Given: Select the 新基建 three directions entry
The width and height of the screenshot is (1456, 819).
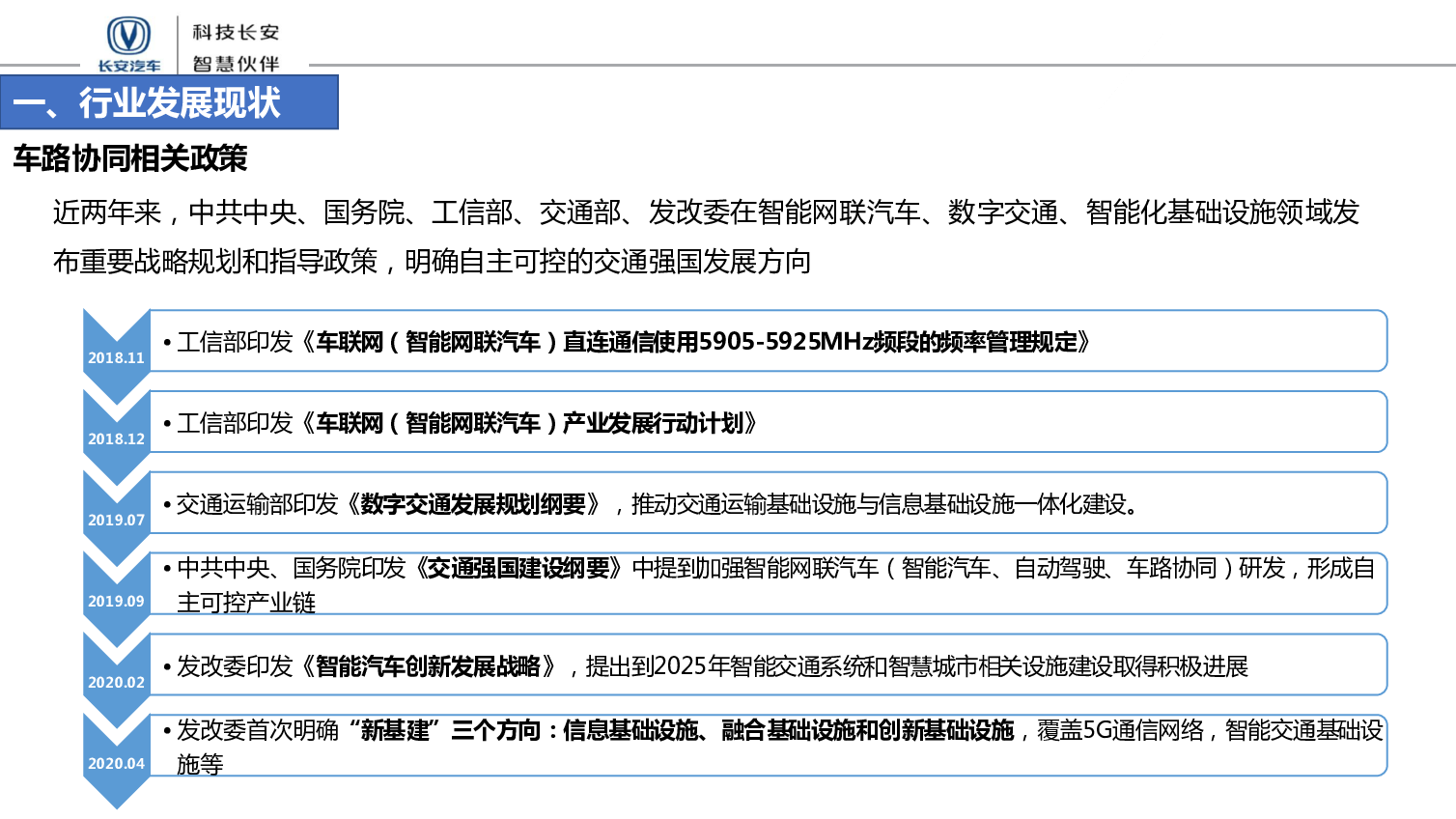Looking at the screenshot, I should (x=769, y=747).
